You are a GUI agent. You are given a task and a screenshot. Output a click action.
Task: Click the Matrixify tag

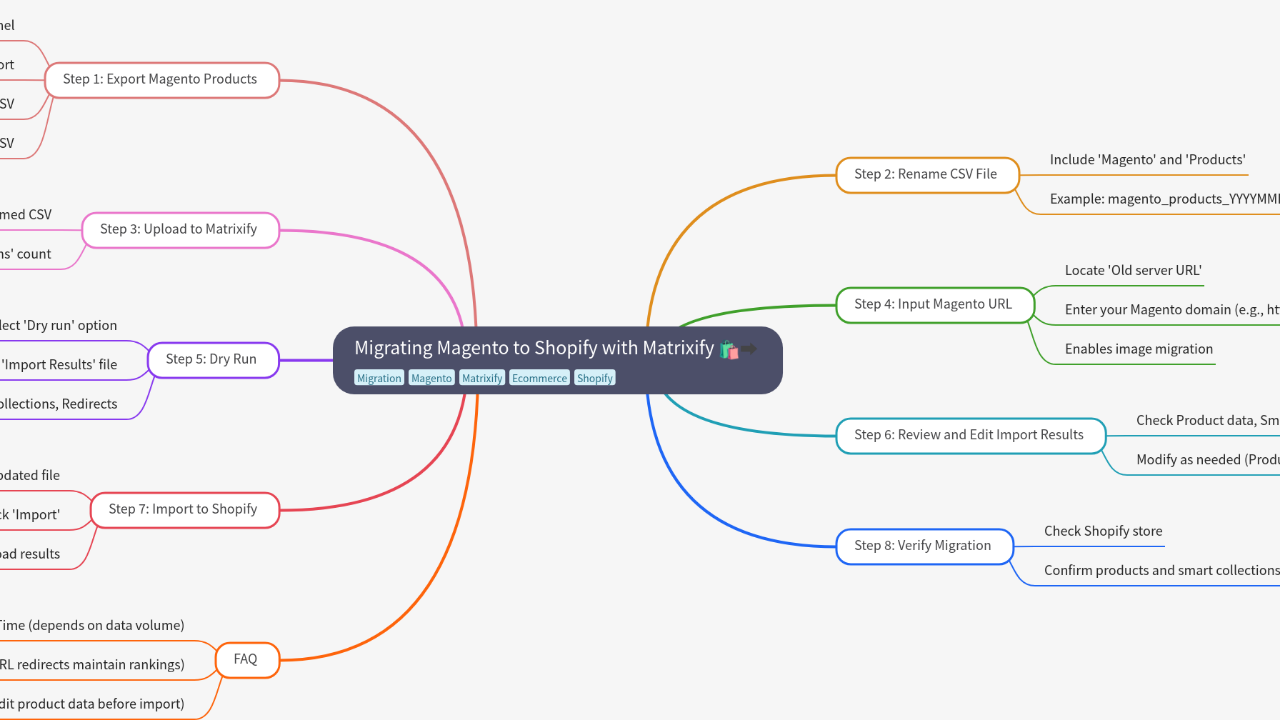point(482,378)
